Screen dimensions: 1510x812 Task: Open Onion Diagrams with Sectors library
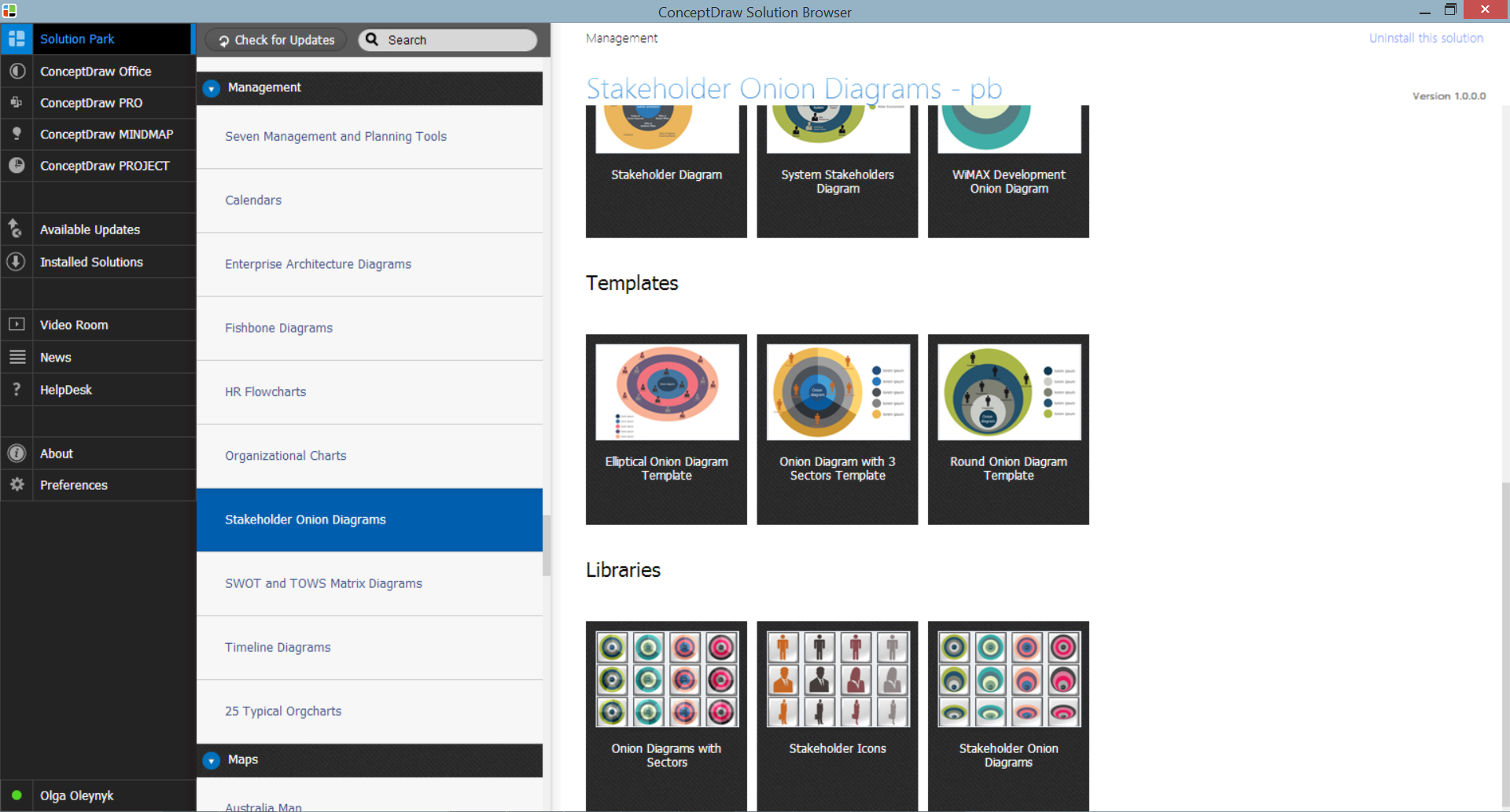[666, 715]
